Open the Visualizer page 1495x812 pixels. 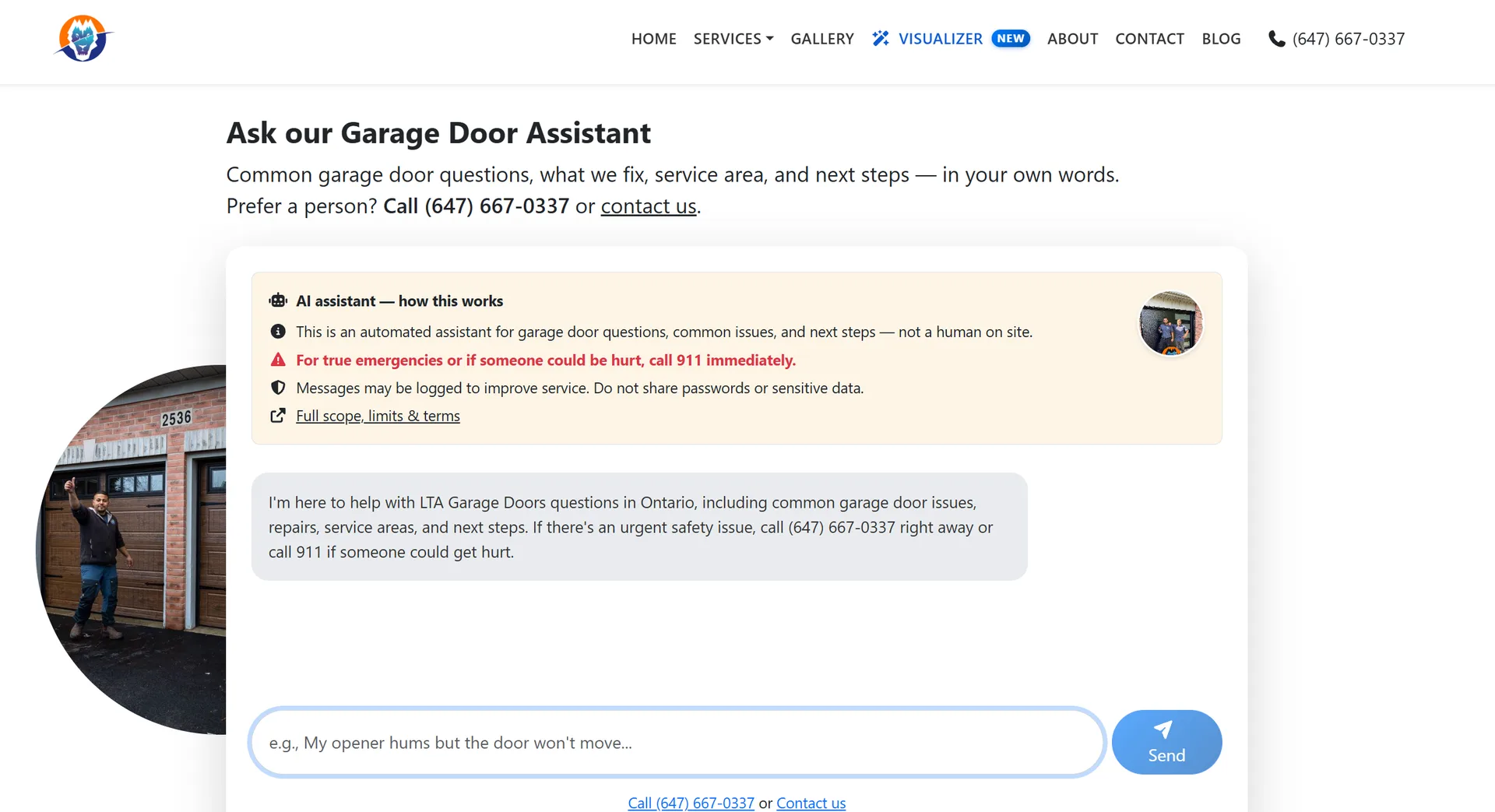(x=940, y=38)
